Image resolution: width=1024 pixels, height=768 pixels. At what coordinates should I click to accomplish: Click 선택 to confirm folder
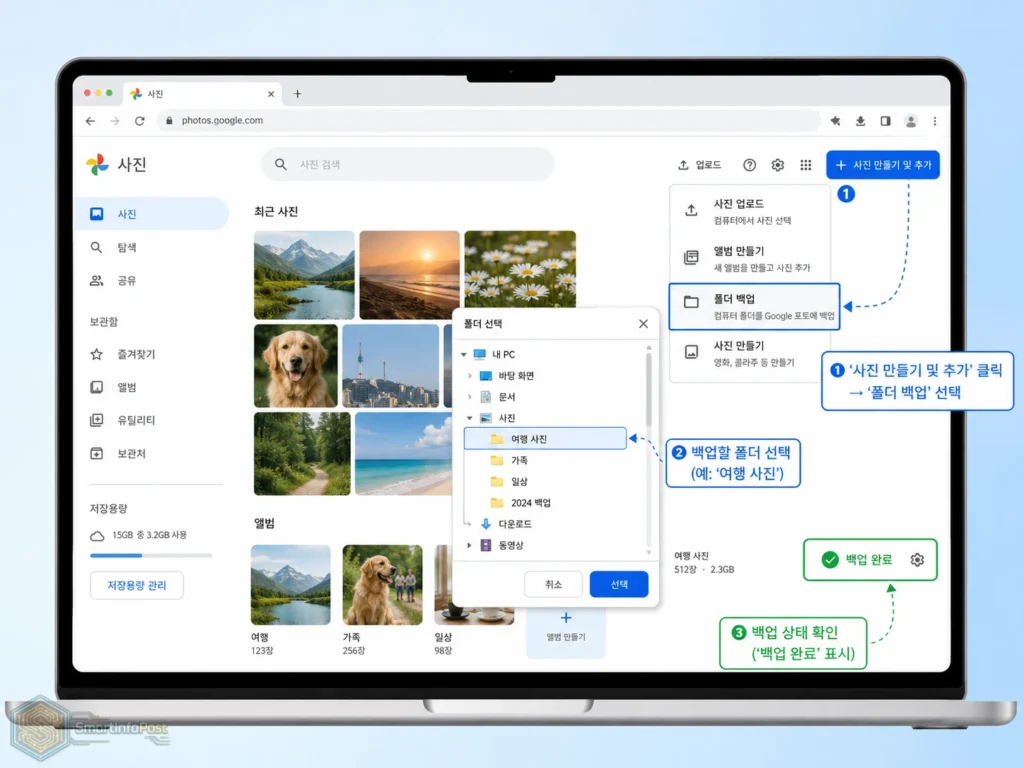coord(619,584)
